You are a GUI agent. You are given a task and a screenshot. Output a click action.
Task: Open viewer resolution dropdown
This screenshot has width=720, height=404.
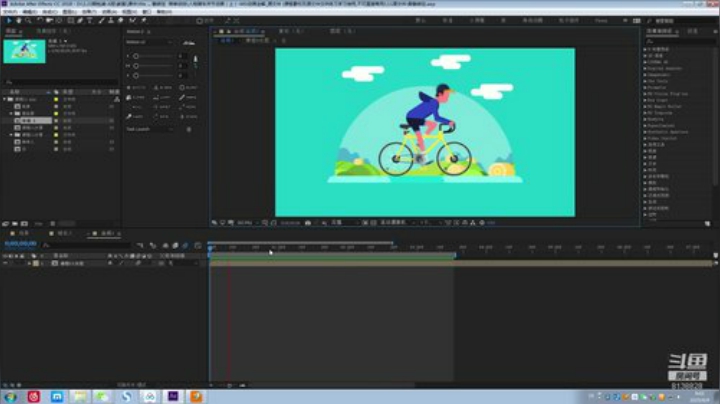point(344,223)
